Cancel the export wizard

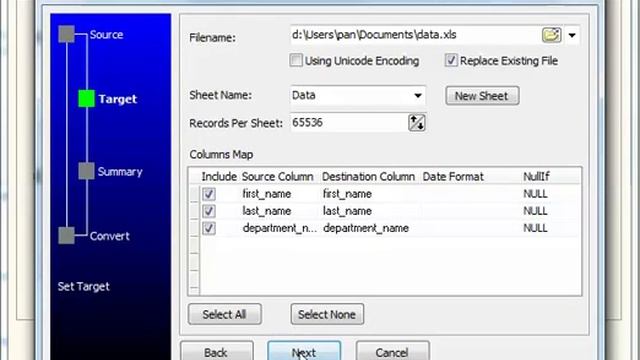392,351
